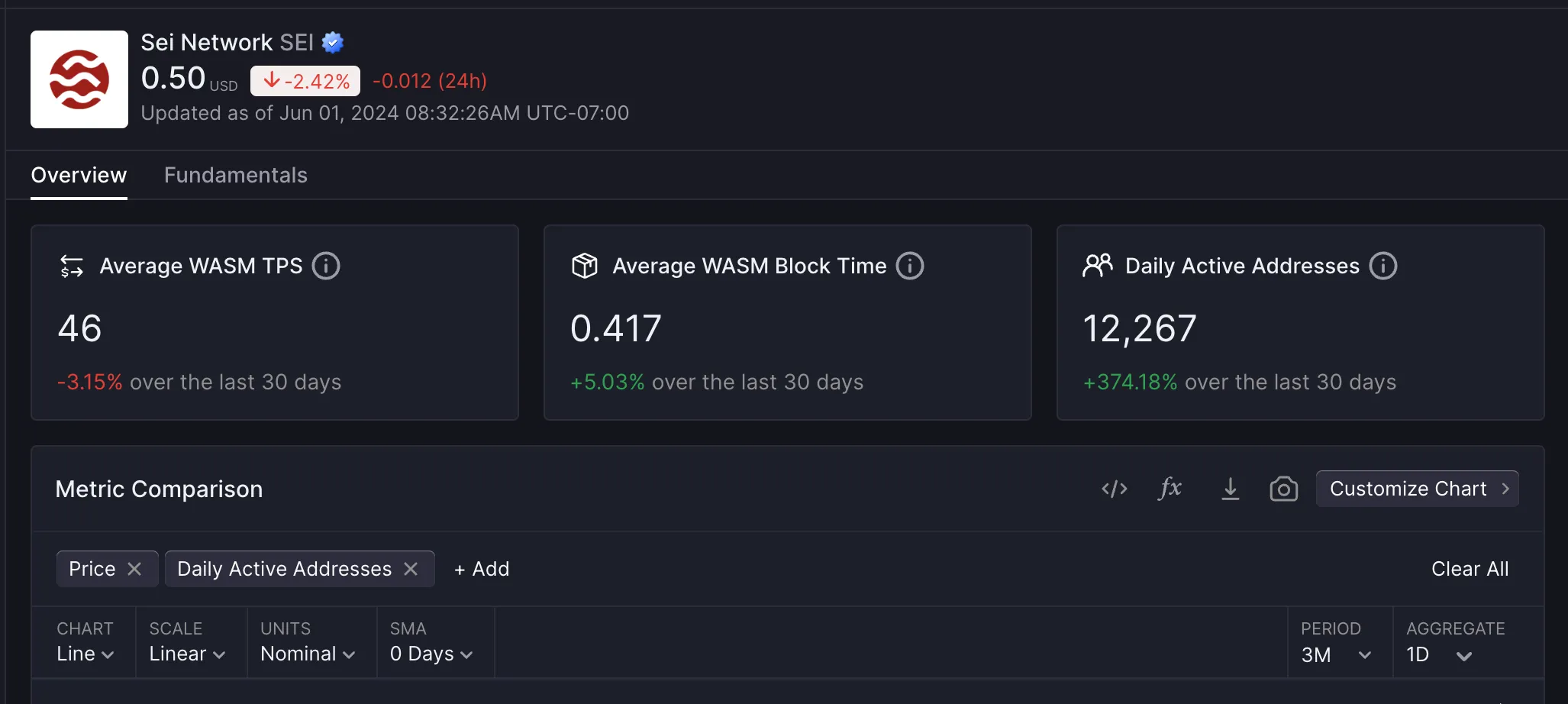1568x704 pixels.
Task: Click the transfer arrows icon on the Average WASM TPS card
Action: 72,266
